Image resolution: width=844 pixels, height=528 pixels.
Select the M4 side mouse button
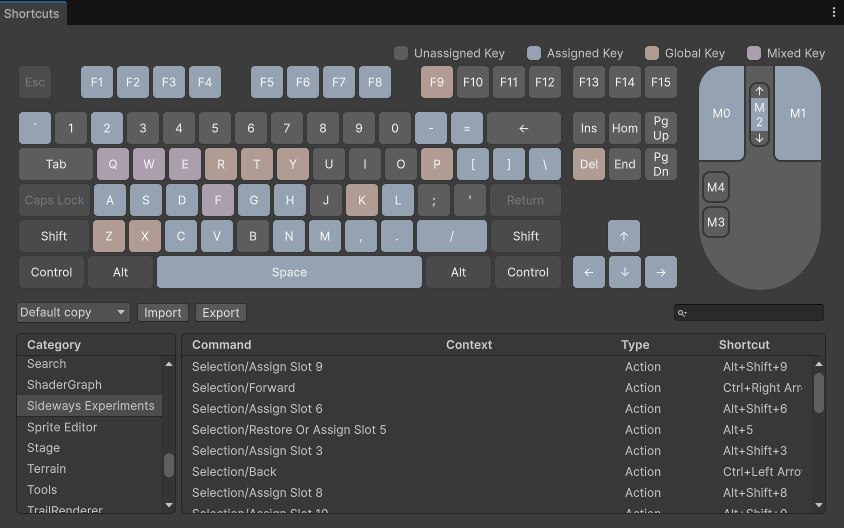coord(715,187)
